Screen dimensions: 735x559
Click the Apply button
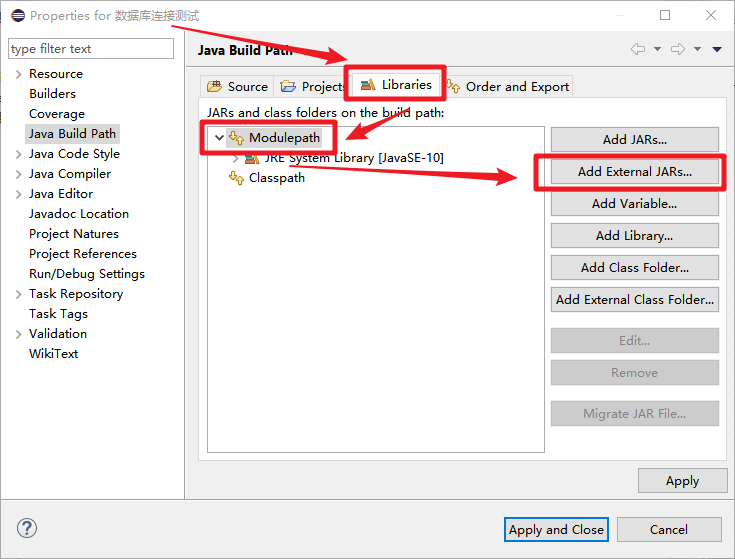click(682, 480)
